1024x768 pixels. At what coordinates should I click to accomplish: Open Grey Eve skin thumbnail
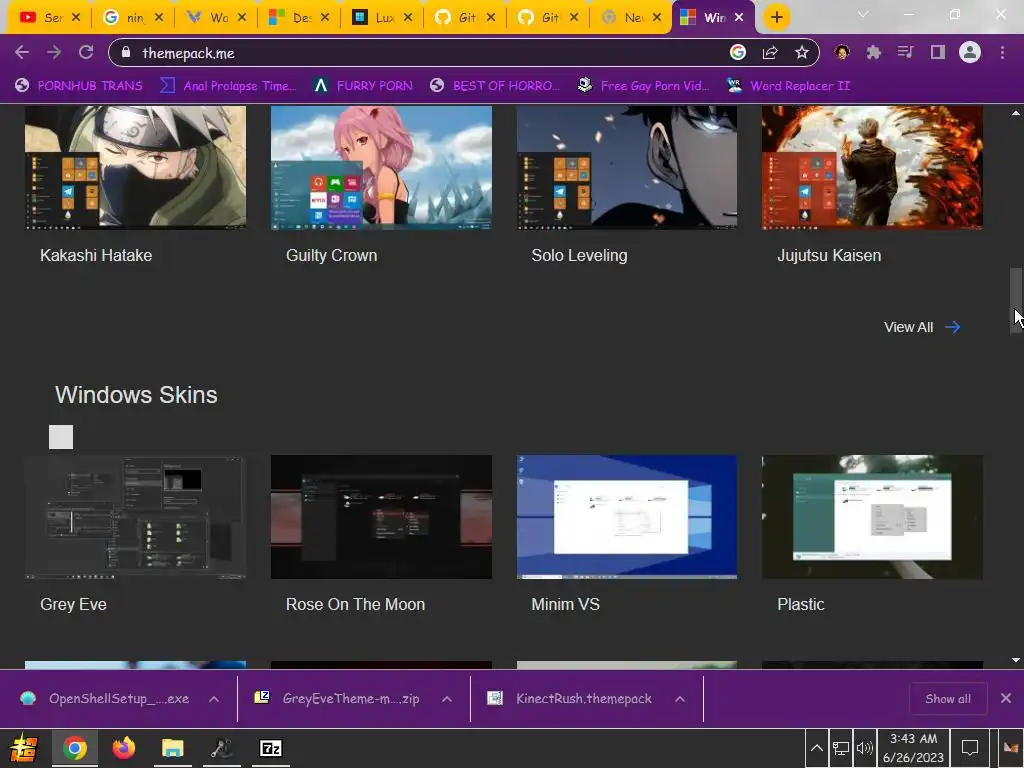[x=135, y=517]
